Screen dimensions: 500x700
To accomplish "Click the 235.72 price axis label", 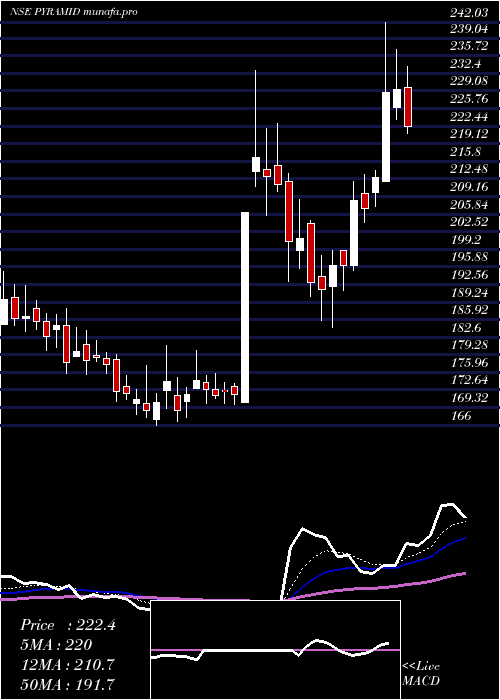I will (x=469, y=47).
